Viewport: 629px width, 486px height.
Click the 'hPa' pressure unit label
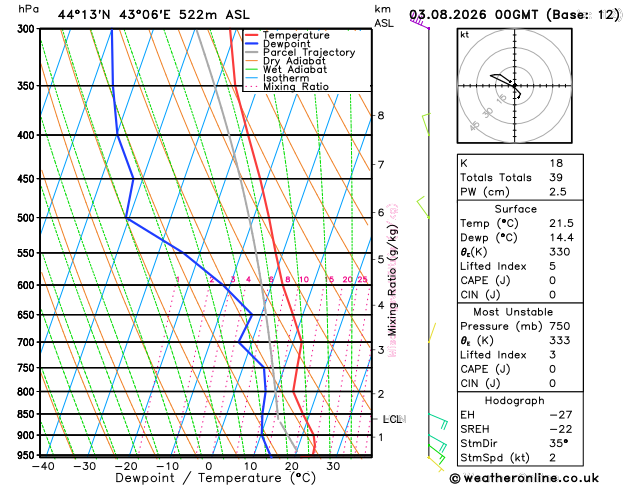click(28, 9)
